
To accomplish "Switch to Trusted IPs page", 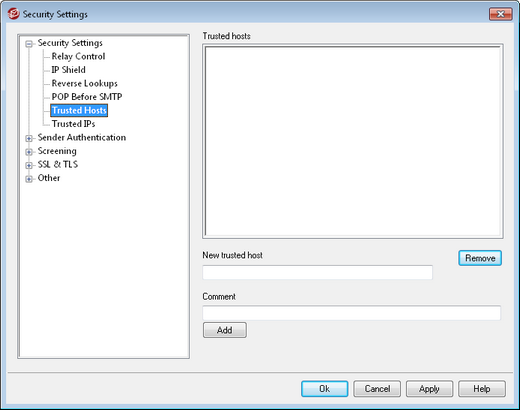I will click(x=73, y=124).
